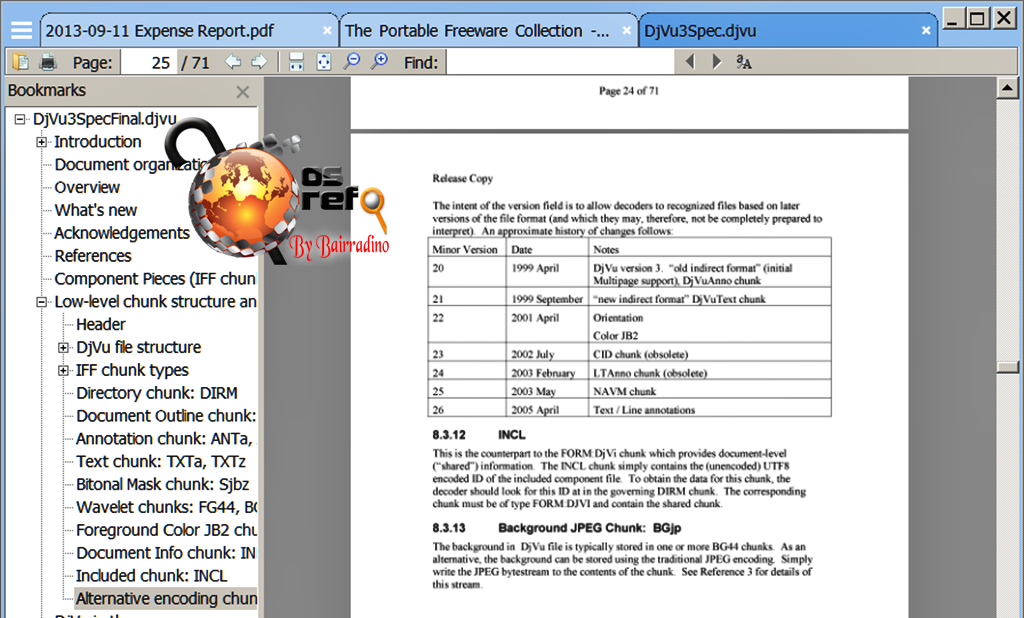Close The Portable Freeware Collection tab

coord(626,30)
